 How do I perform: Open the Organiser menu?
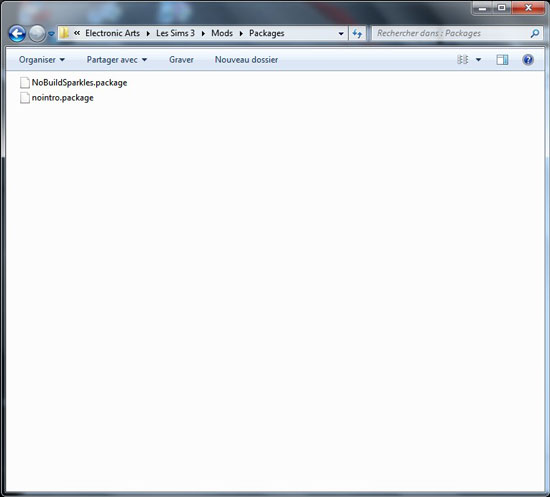tap(42, 60)
